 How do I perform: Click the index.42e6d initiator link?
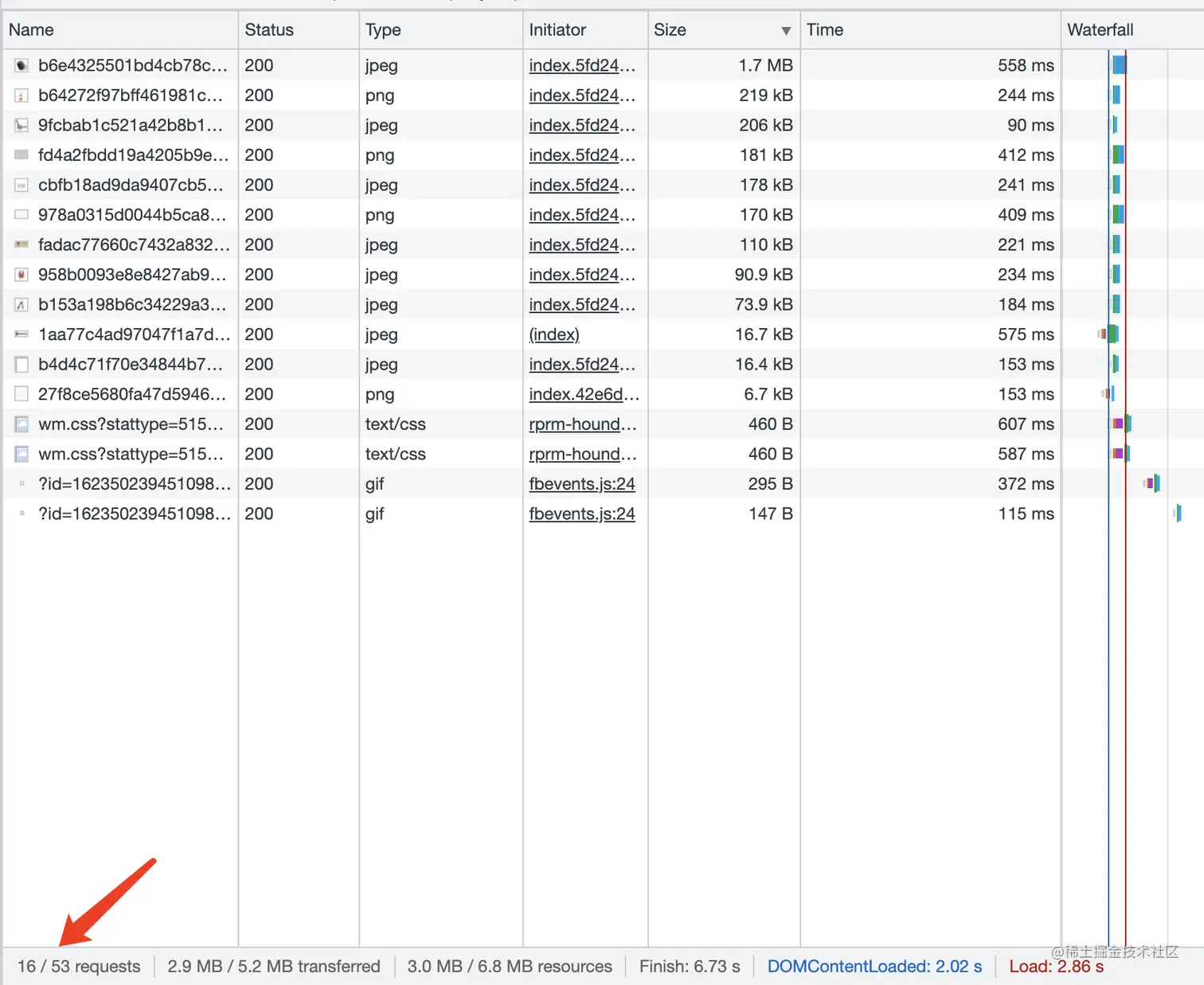point(584,394)
